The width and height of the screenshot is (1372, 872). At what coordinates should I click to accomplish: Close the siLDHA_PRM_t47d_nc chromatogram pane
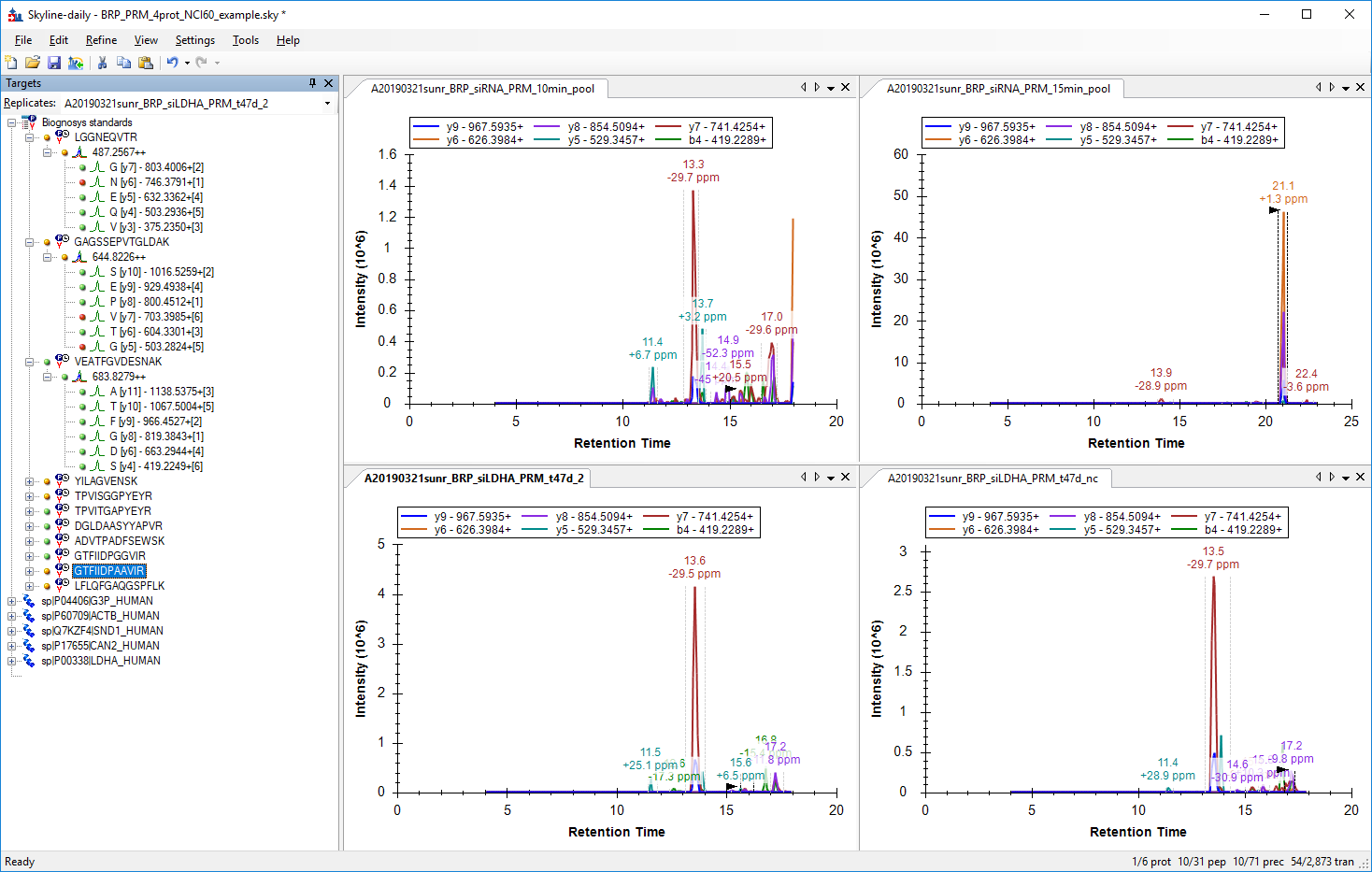(x=1360, y=477)
